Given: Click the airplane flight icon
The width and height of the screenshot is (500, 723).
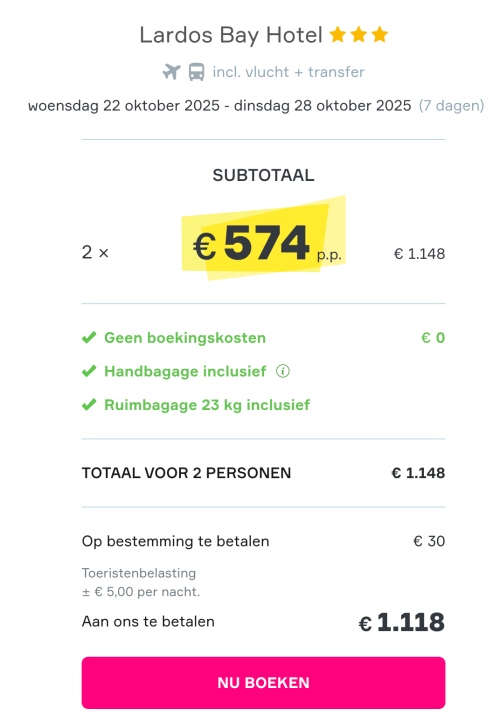Looking at the screenshot, I should click(x=172, y=72).
